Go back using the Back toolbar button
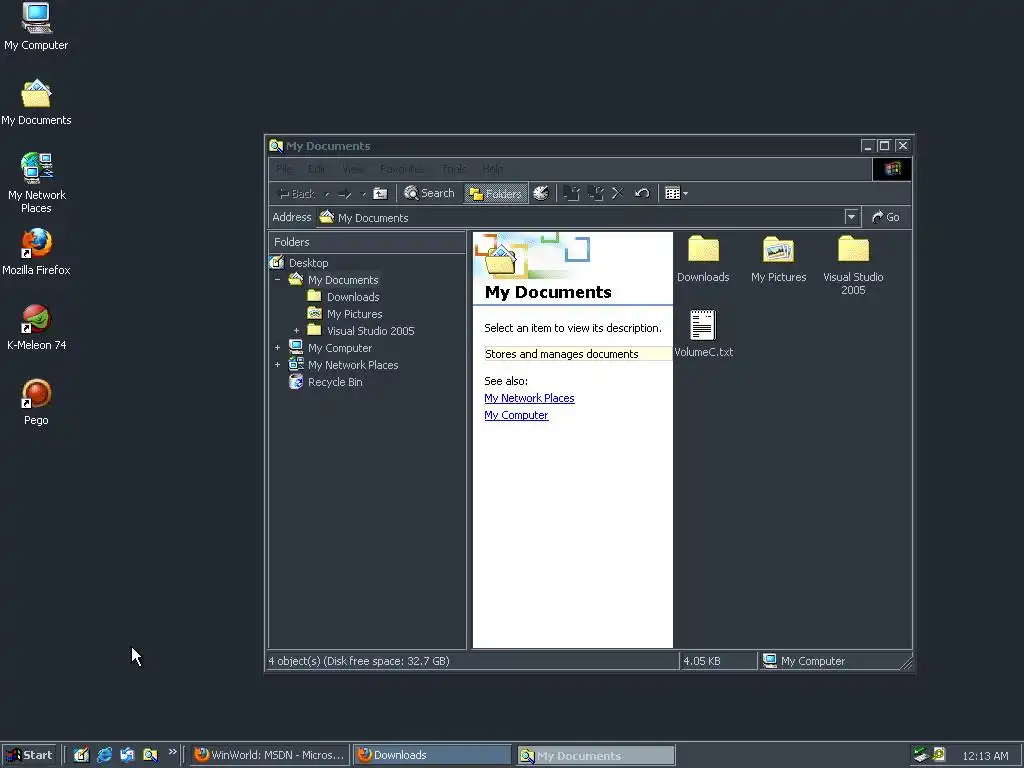This screenshot has width=1024, height=768. pos(297,193)
